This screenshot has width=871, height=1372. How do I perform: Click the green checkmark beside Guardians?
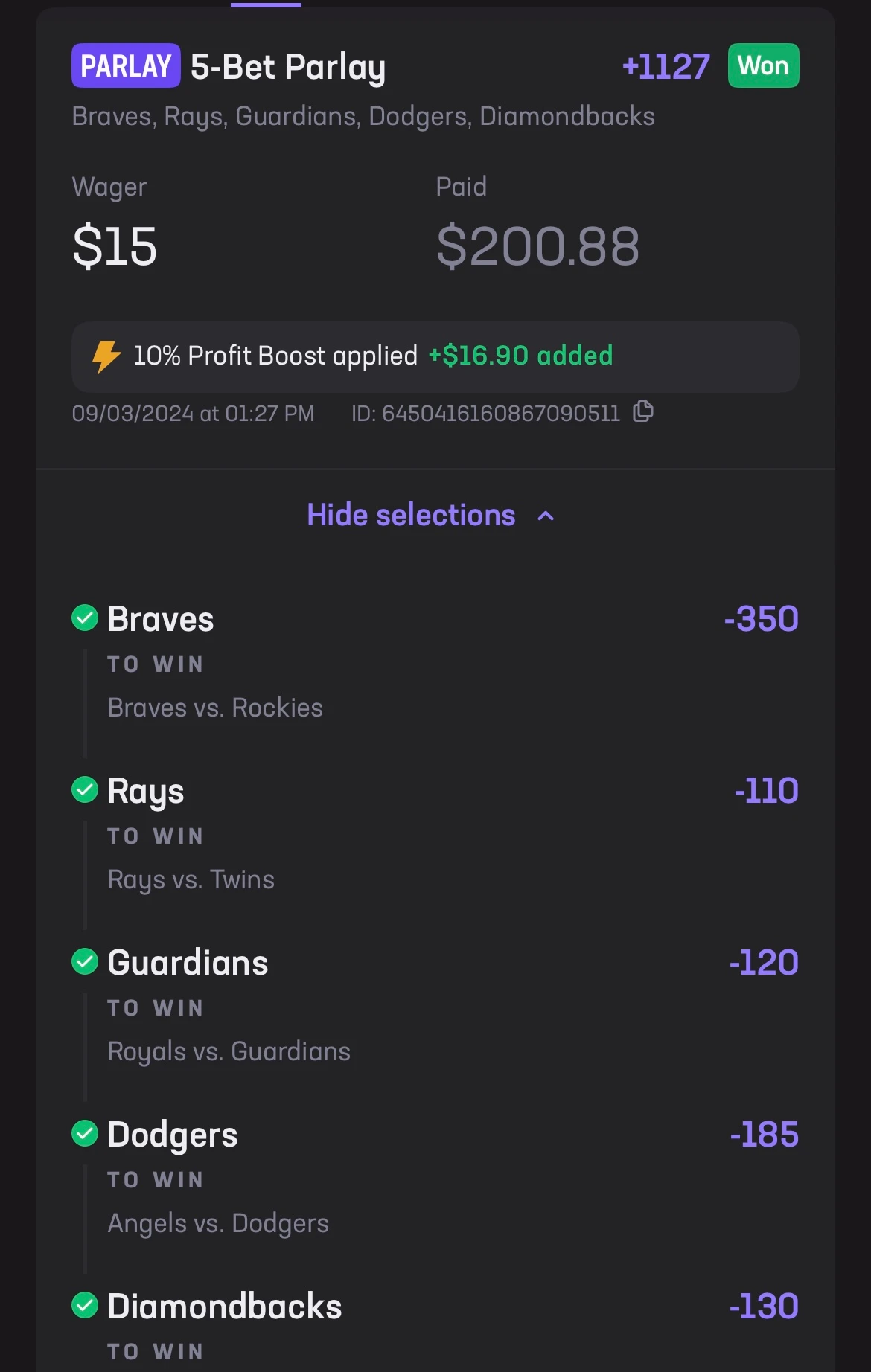[85, 961]
